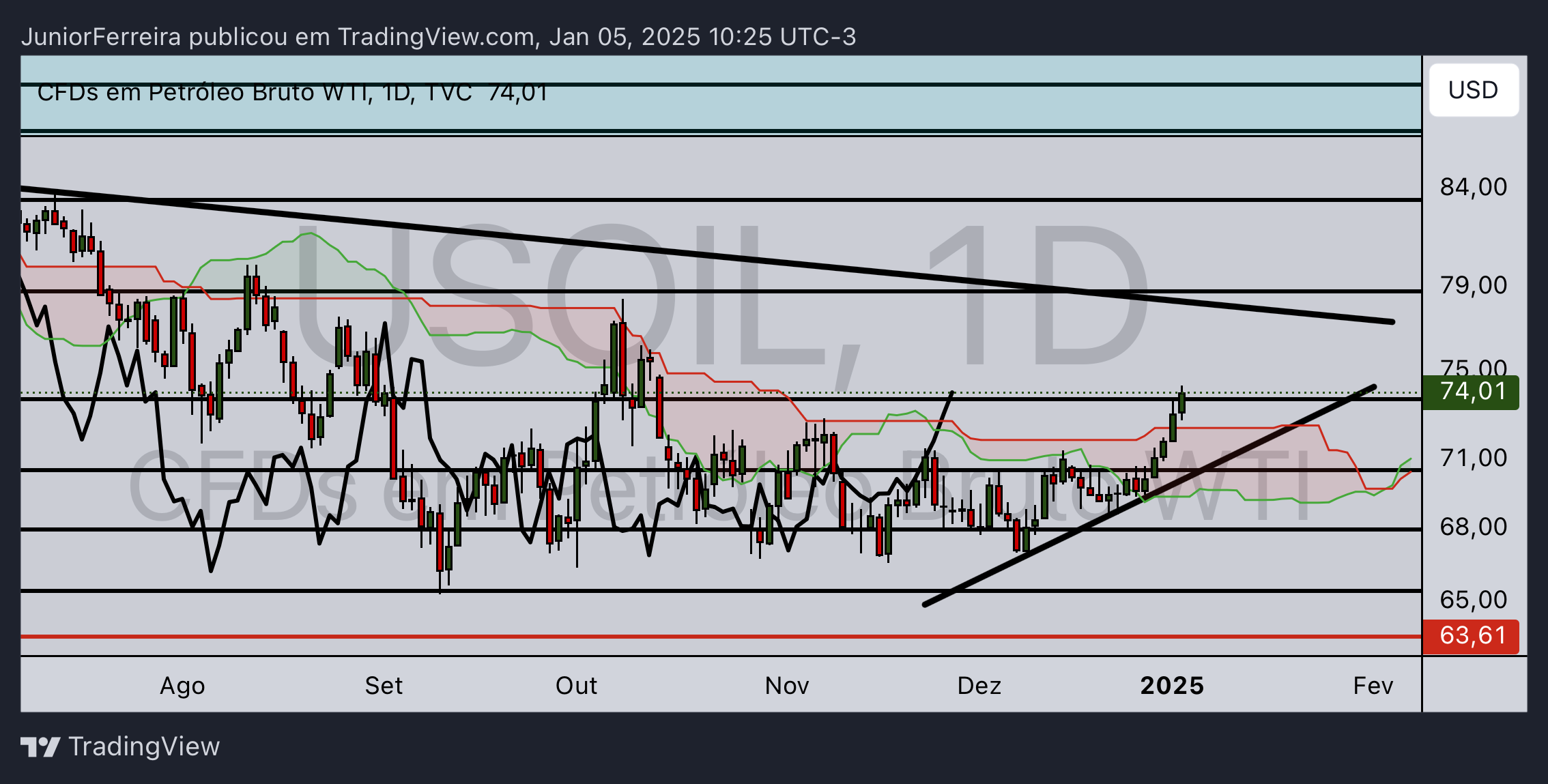The width and height of the screenshot is (1548, 784).
Task: Click the red price label 63,61
Action: [x=1471, y=636]
